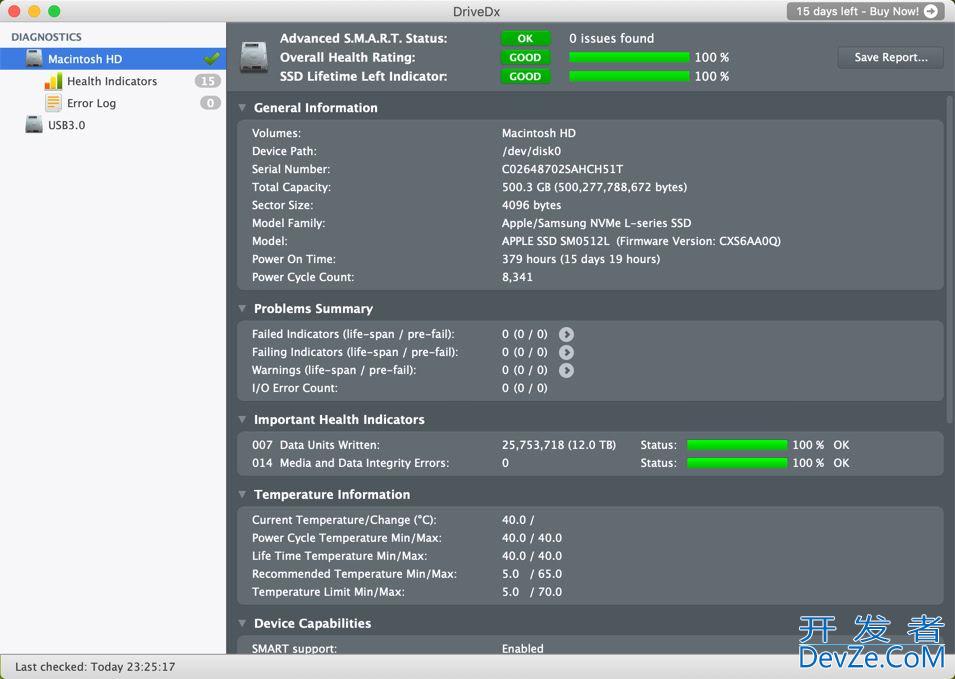Click Media and Data Integrity Errors status bar
This screenshot has width=955, height=679.
[x=737, y=463]
